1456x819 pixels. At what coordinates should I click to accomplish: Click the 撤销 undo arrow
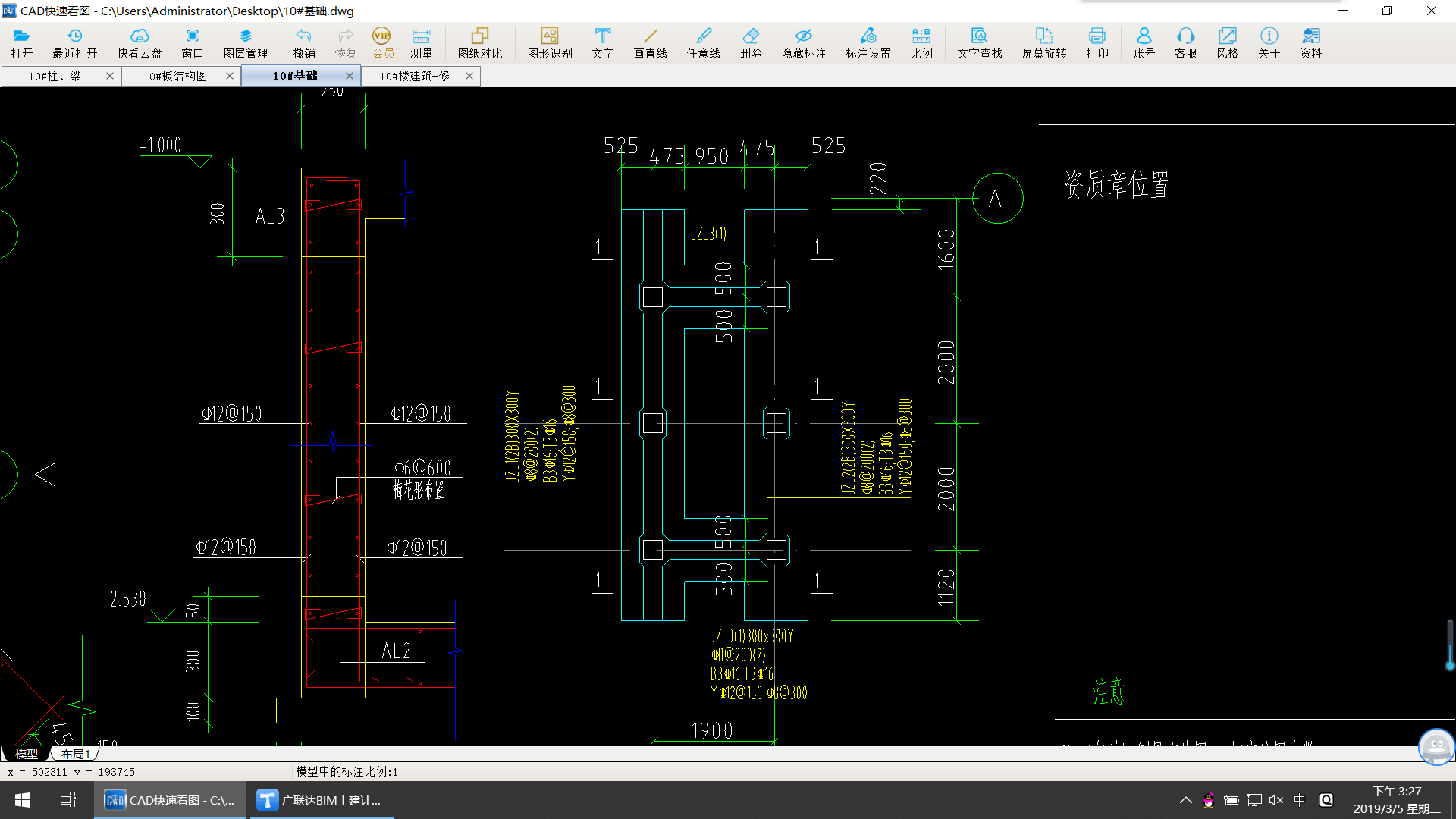tap(304, 43)
